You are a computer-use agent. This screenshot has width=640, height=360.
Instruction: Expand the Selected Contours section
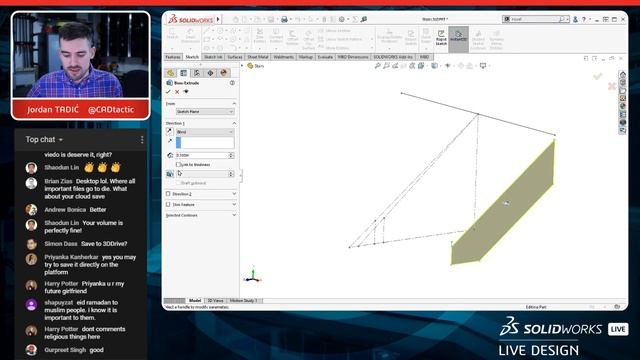coord(234,215)
